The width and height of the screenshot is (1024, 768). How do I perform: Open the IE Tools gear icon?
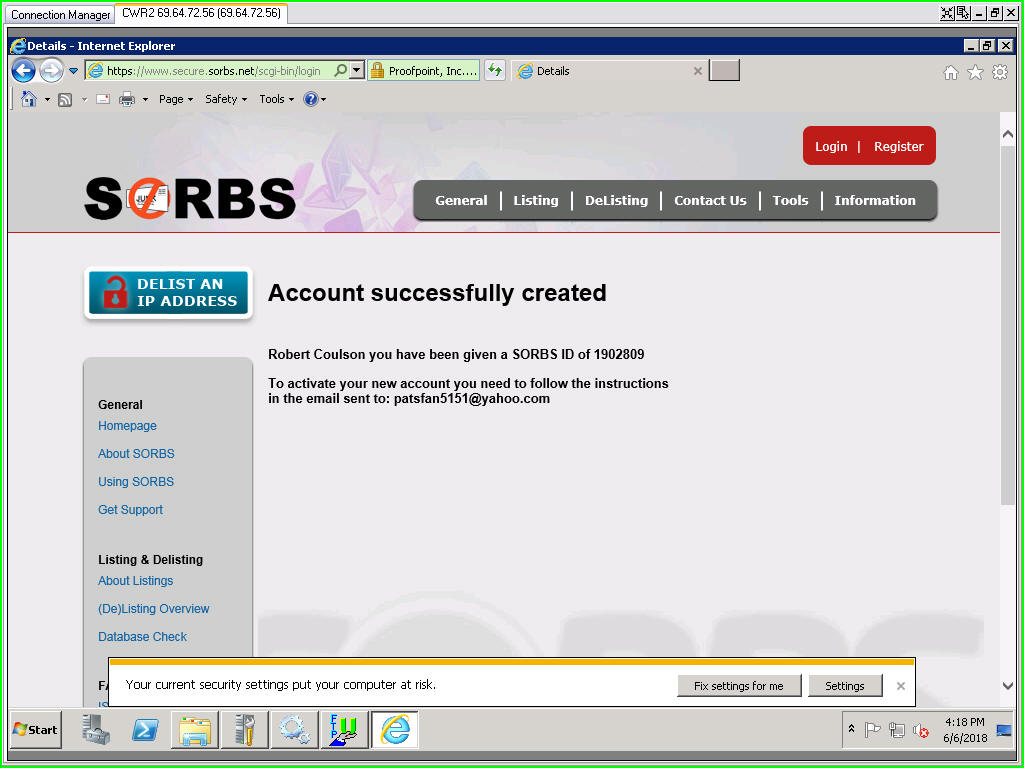(x=1000, y=72)
